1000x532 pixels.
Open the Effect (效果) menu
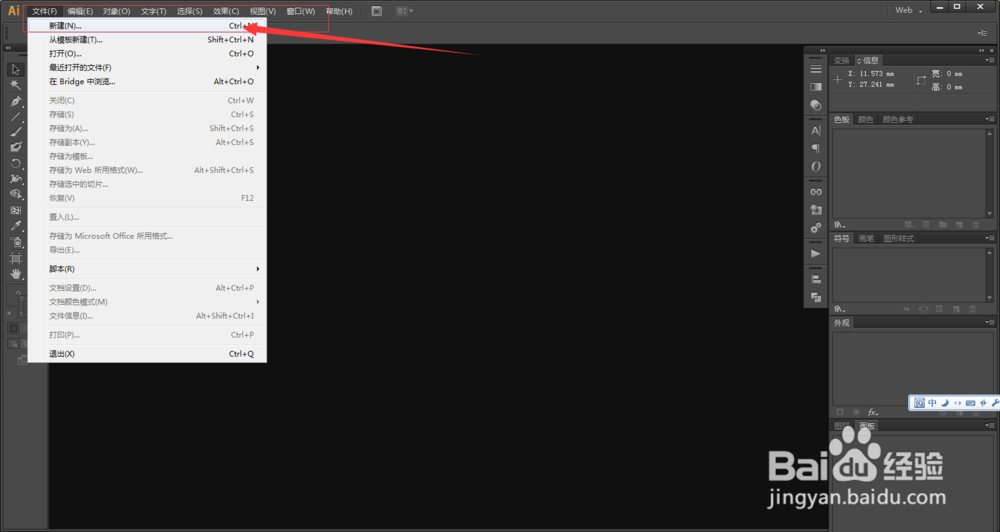tap(226, 11)
